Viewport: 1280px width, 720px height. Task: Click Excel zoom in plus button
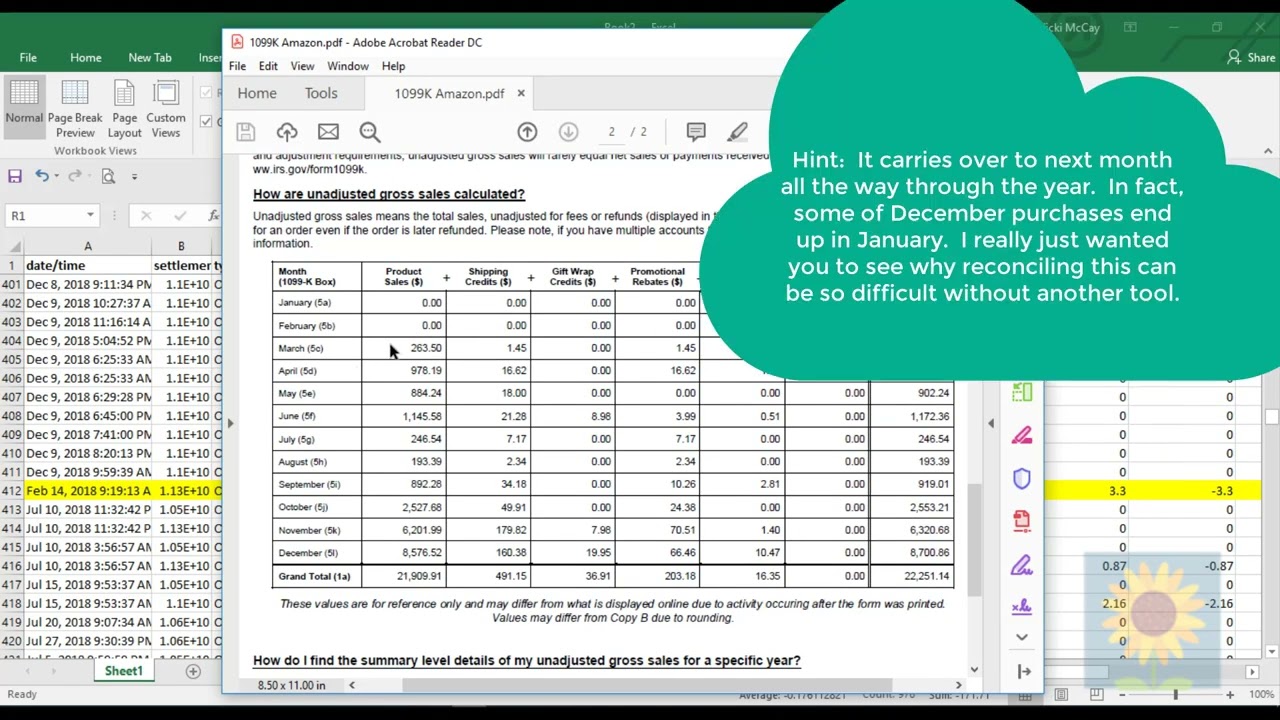(x=1232, y=695)
